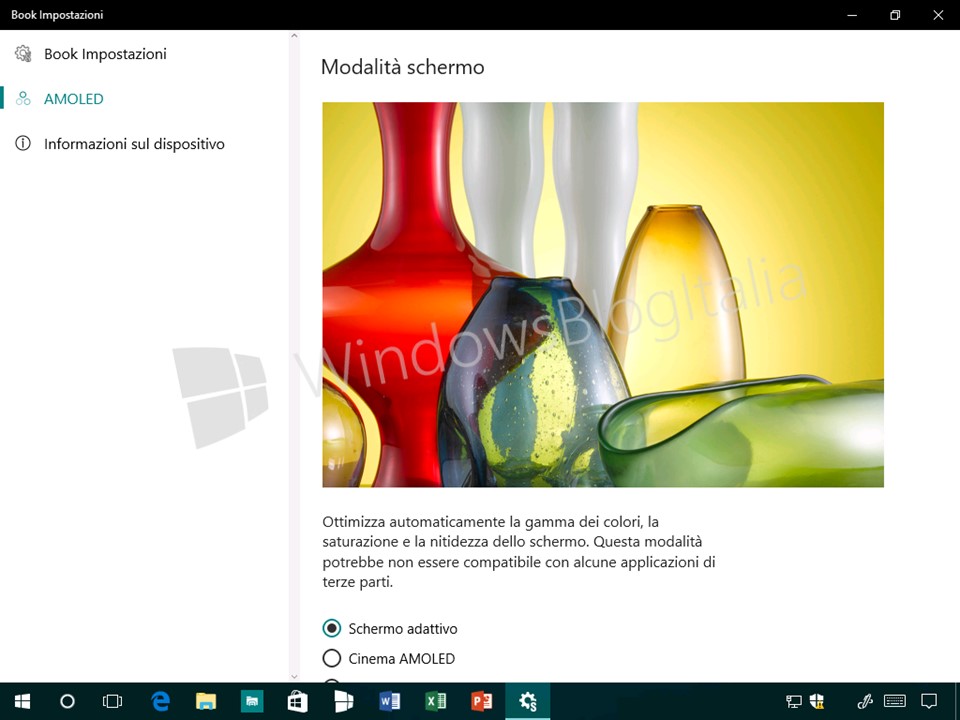This screenshot has height=720, width=960.
Task: Open Cortana search circle
Action: coord(67,701)
